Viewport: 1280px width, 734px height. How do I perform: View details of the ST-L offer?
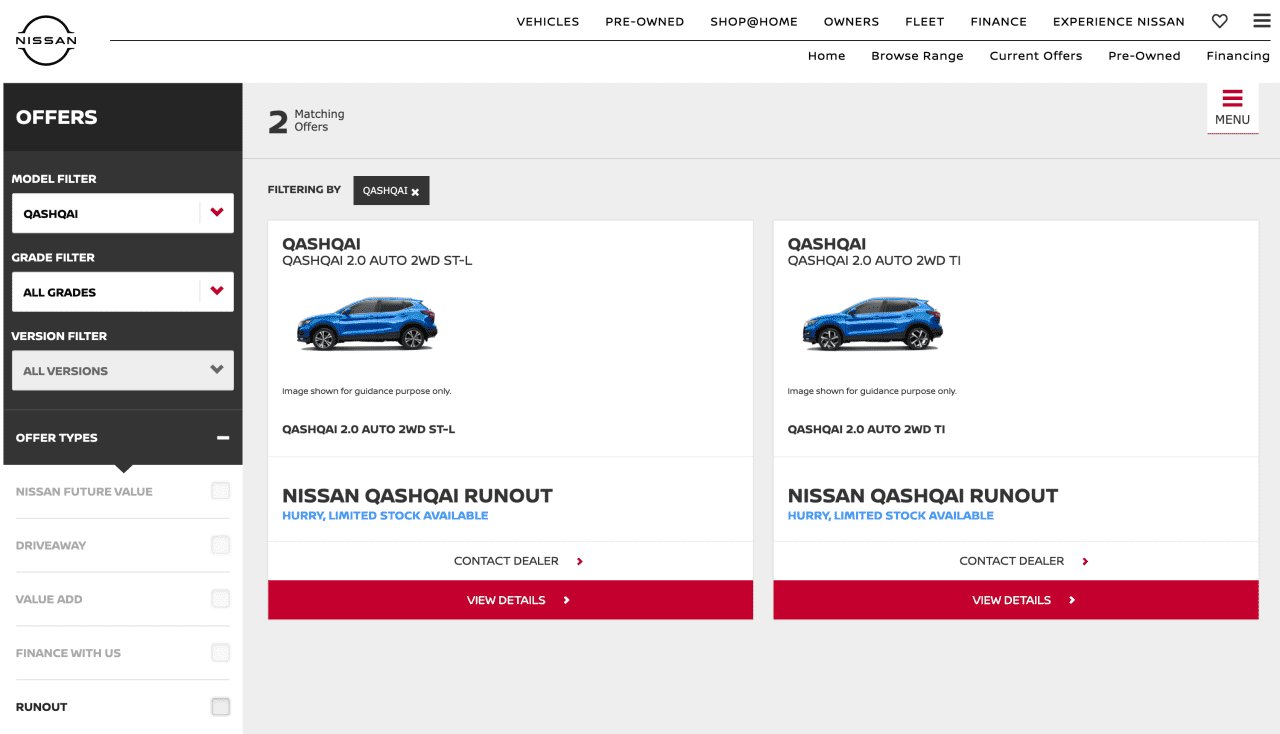510,600
